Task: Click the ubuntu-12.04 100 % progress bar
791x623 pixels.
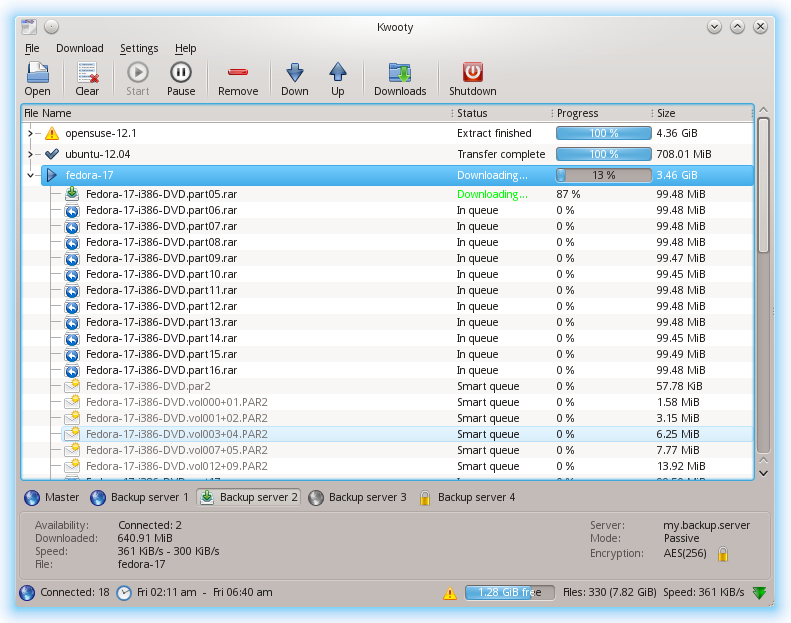Action: (603, 154)
